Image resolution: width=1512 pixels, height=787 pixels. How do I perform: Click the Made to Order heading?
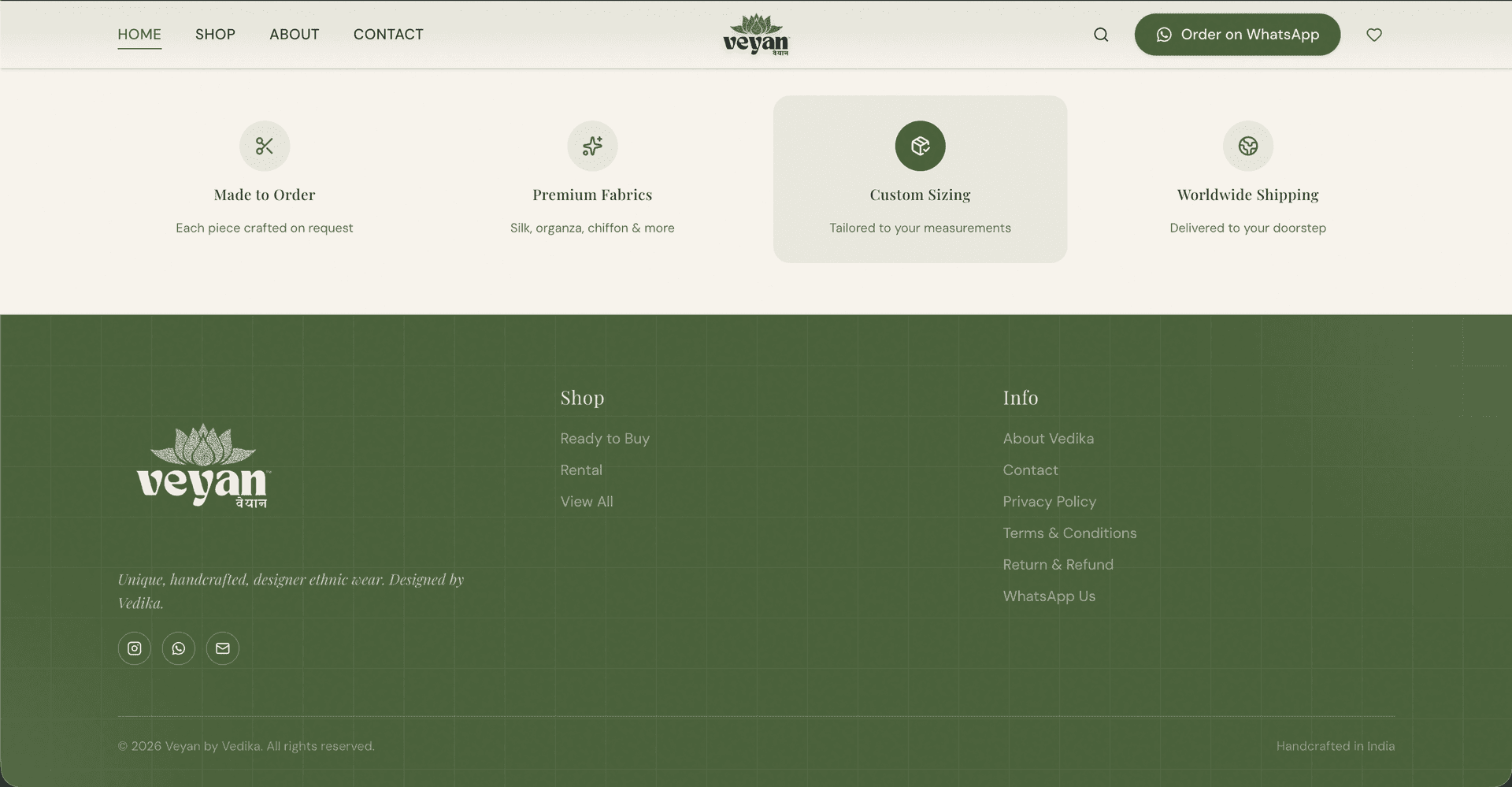point(265,195)
